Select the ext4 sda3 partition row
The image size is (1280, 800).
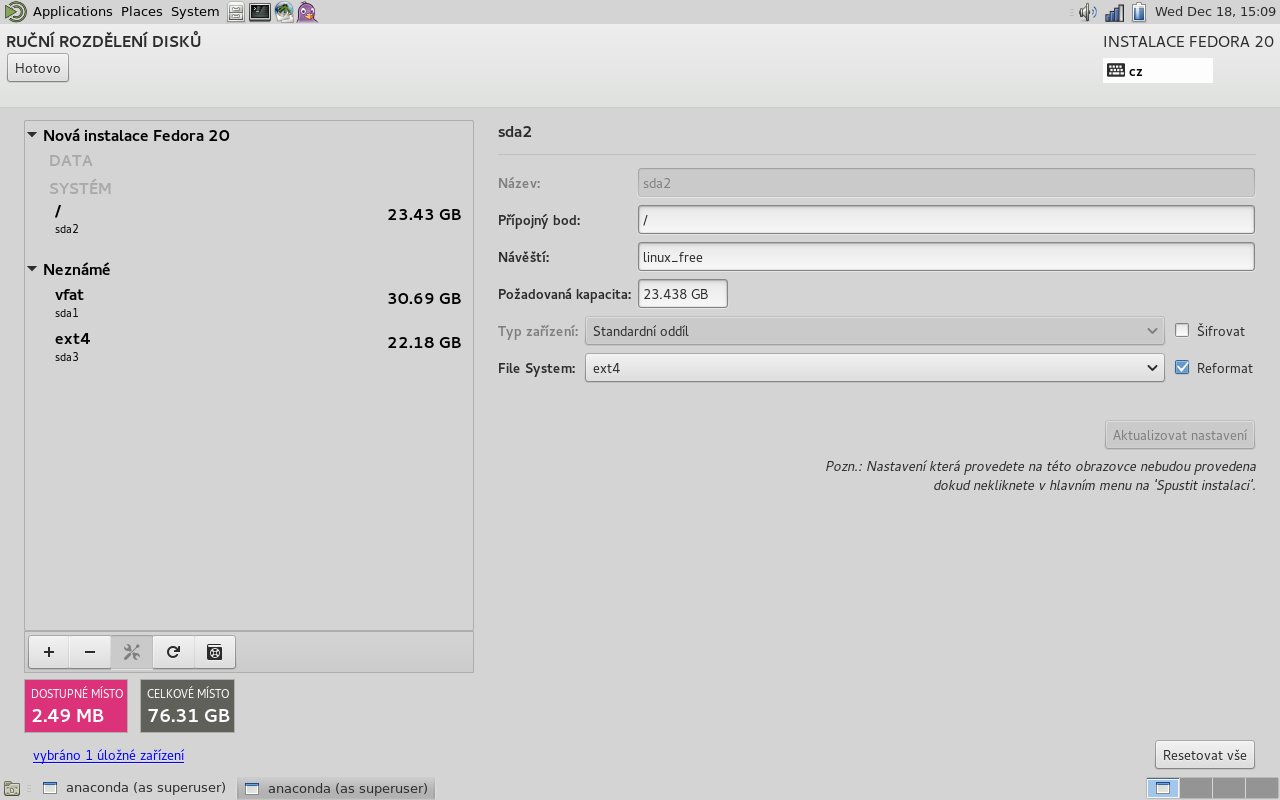249,347
